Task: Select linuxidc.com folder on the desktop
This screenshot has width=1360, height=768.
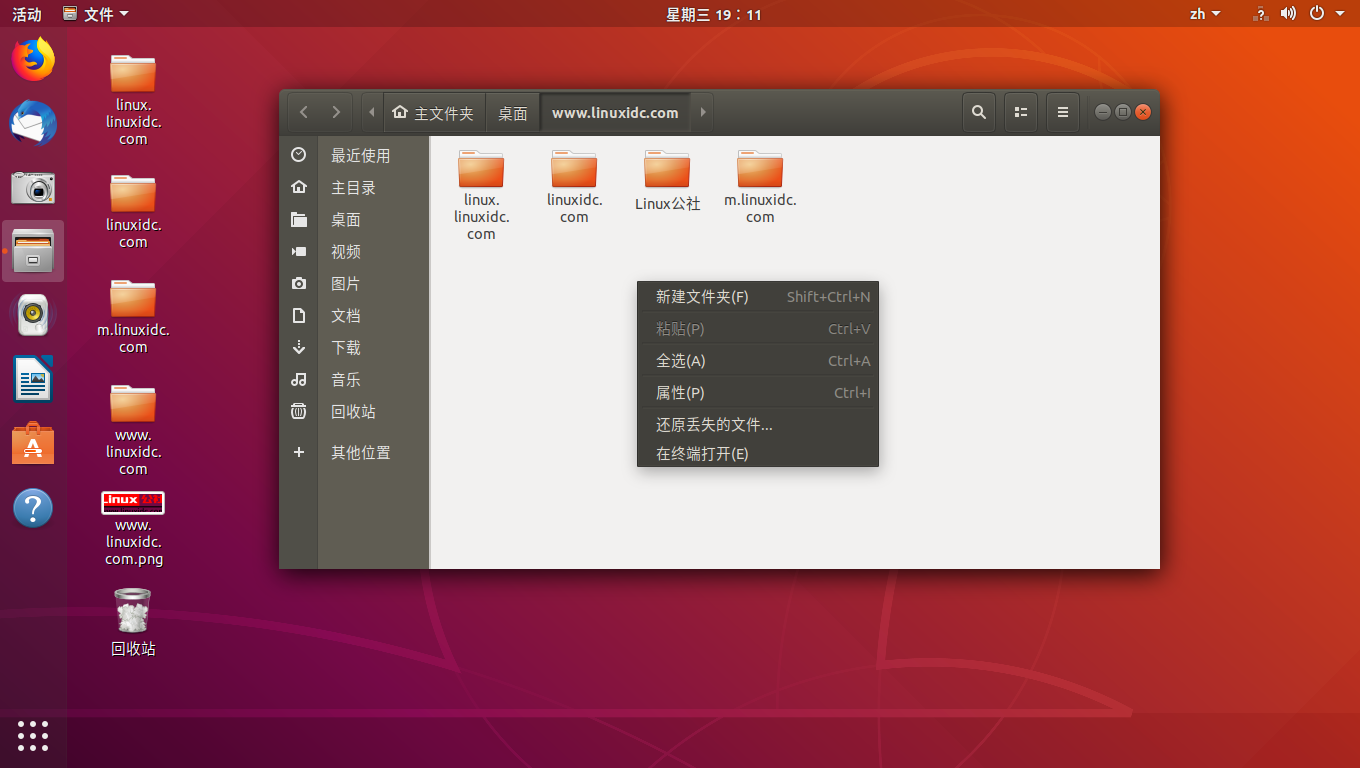Action: coord(133,212)
